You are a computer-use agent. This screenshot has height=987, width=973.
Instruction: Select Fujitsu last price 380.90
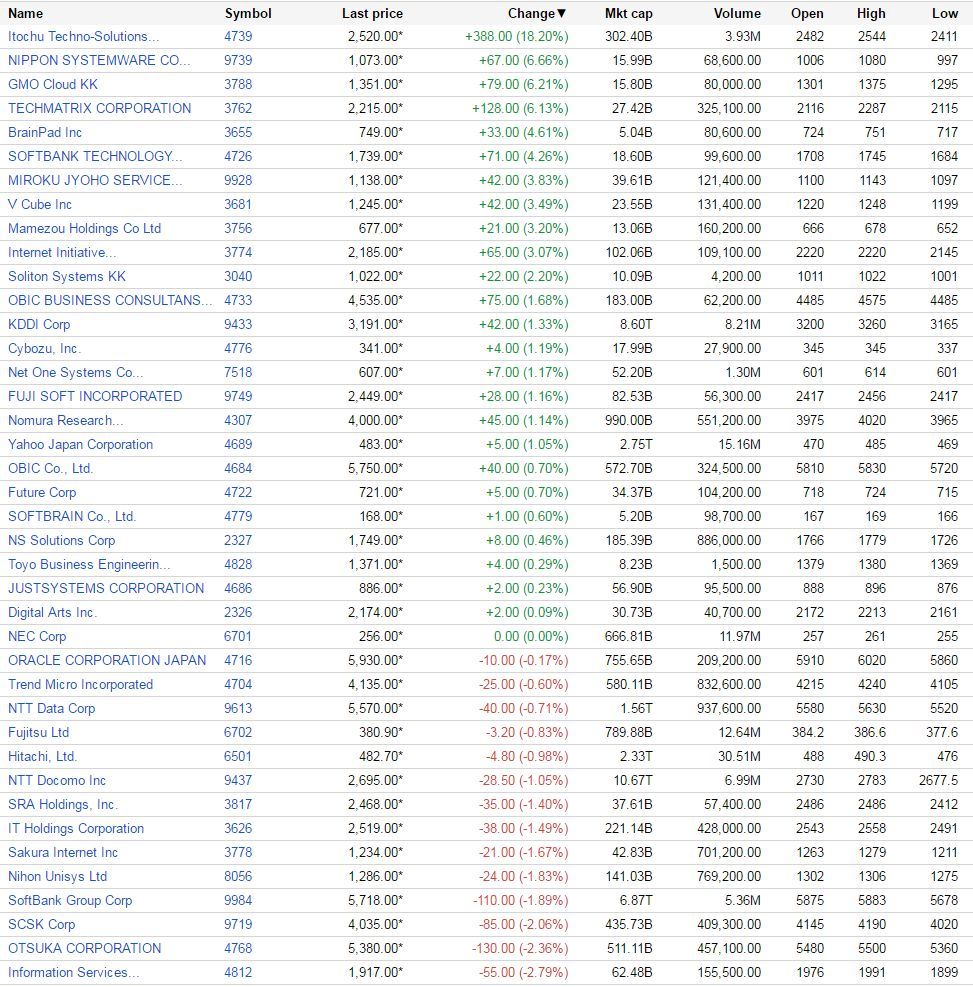tap(379, 733)
